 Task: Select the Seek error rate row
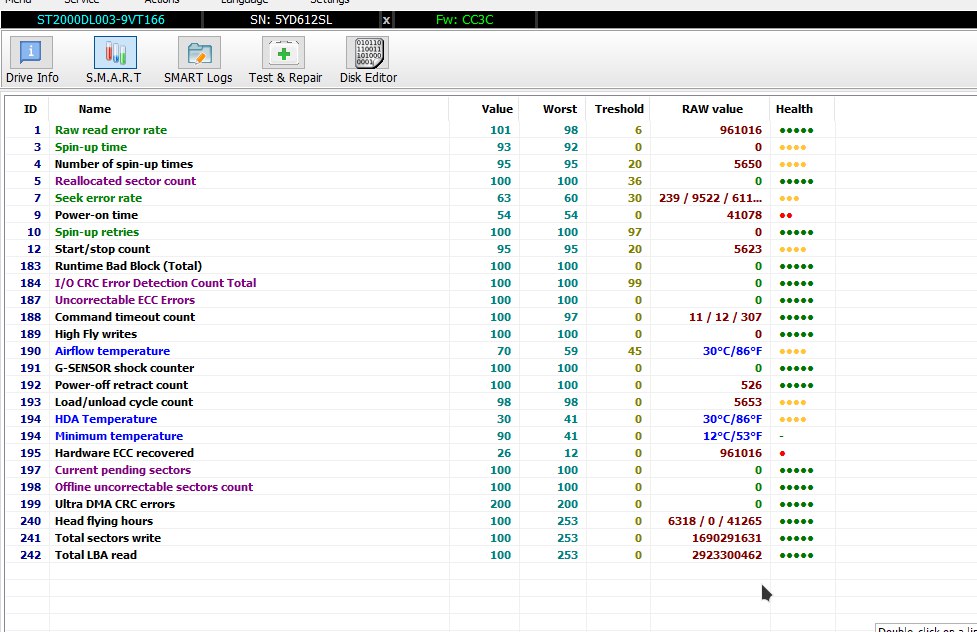[420, 198]
